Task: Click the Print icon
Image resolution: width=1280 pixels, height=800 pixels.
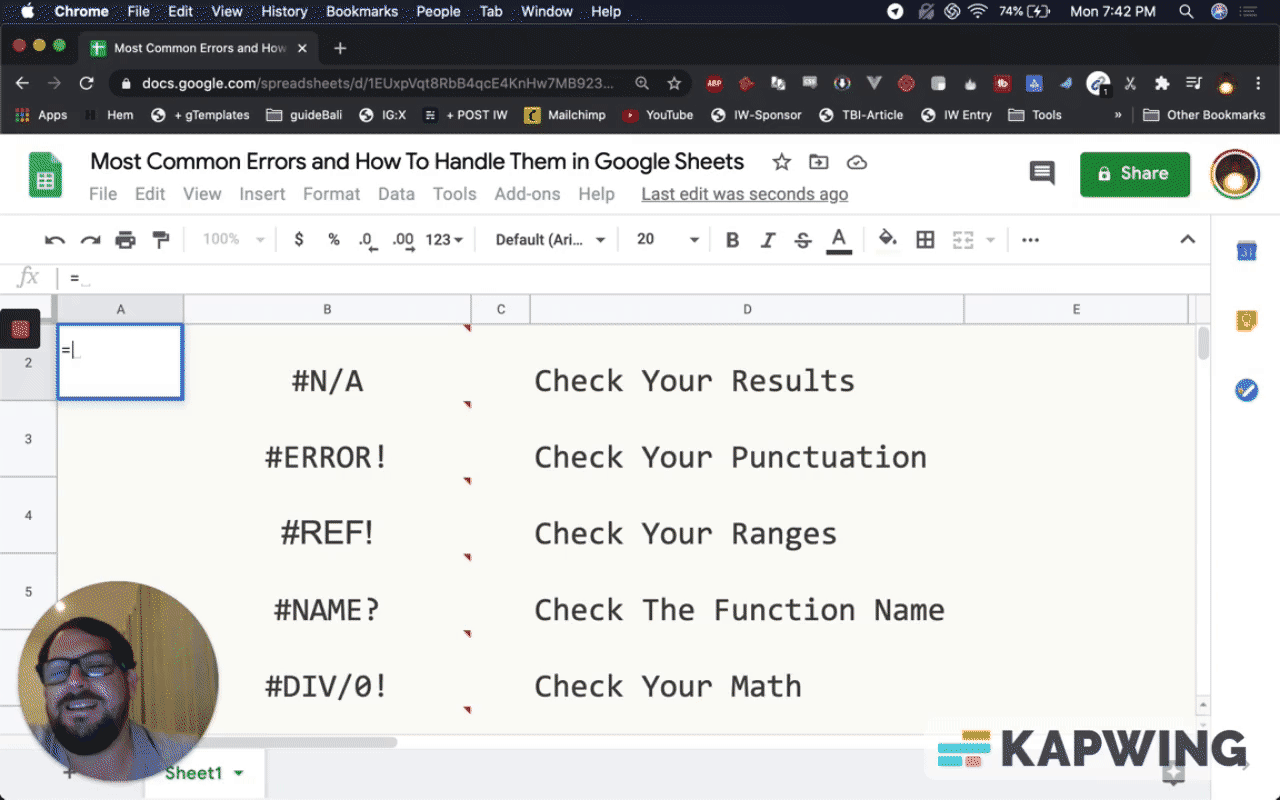Action: point(125,240)
